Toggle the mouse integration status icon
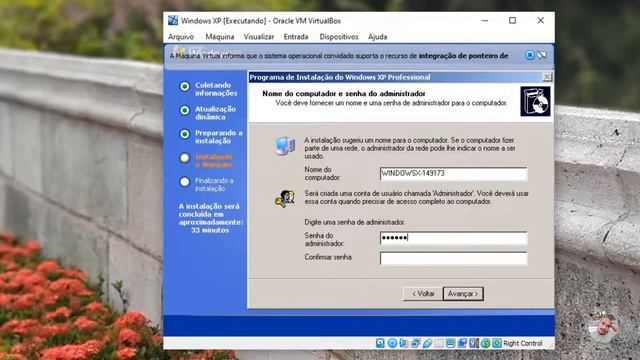The height and width of the screenshot is (360, 640). pos(485,343)
